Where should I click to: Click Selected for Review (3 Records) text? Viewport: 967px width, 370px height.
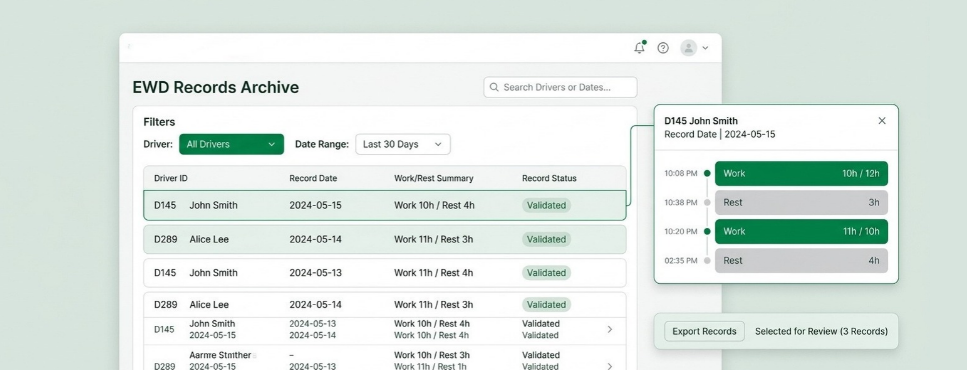click(x=821, y=331)
